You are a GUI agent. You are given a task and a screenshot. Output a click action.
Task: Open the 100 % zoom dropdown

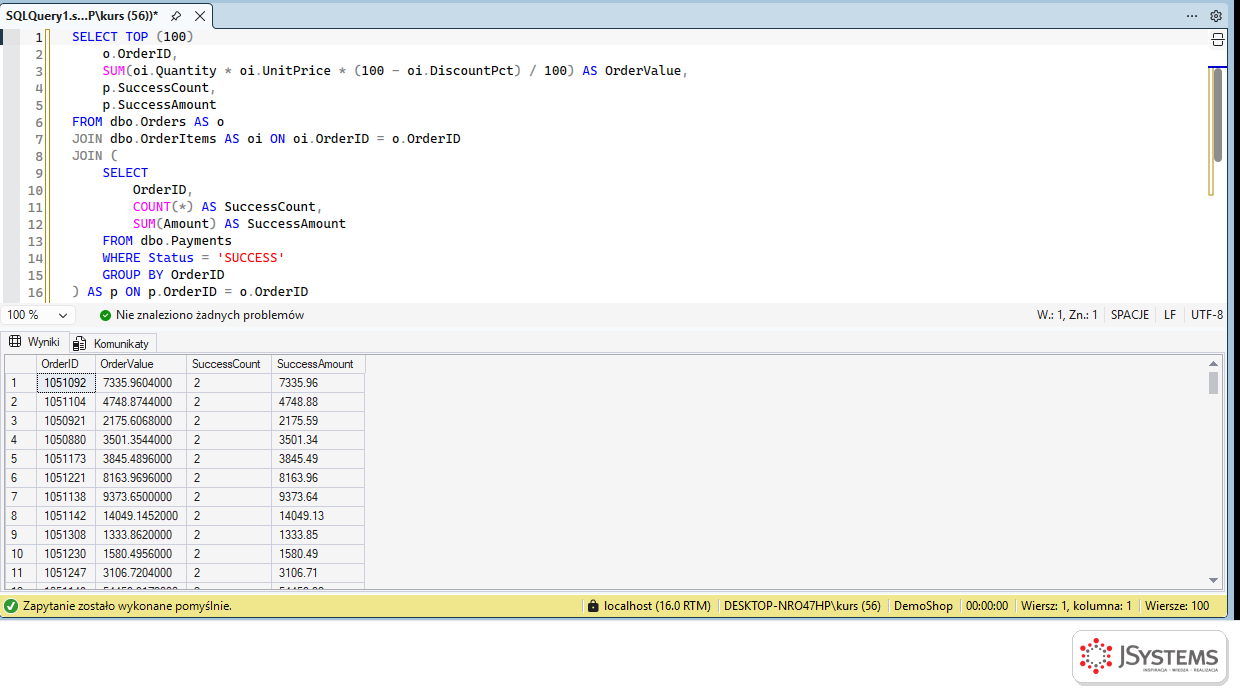pos(37,315)
